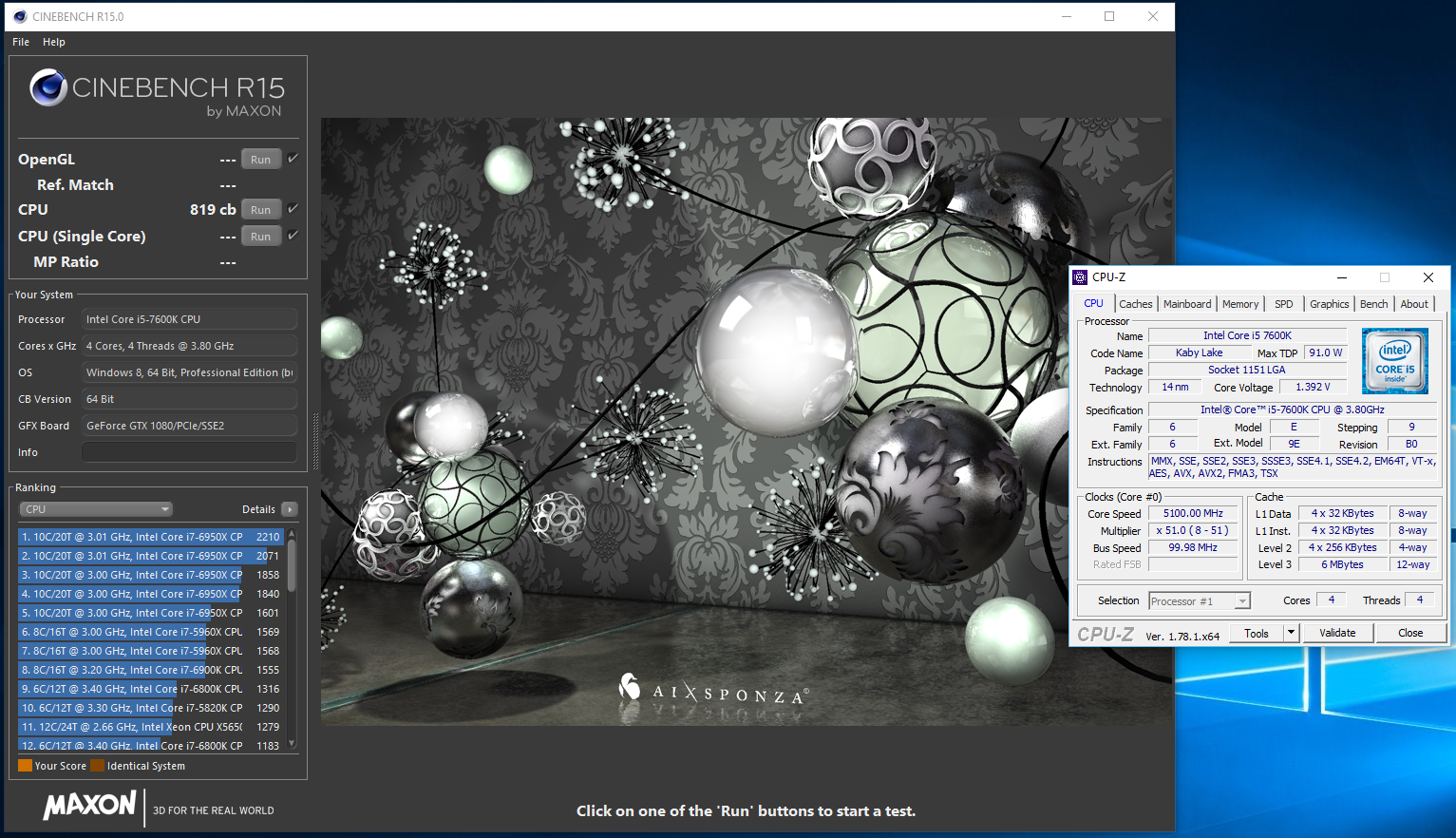This screenshot has width=1456, height=838.
Task: Click the orange Your Score legend swatch
Action: [25, 766]
